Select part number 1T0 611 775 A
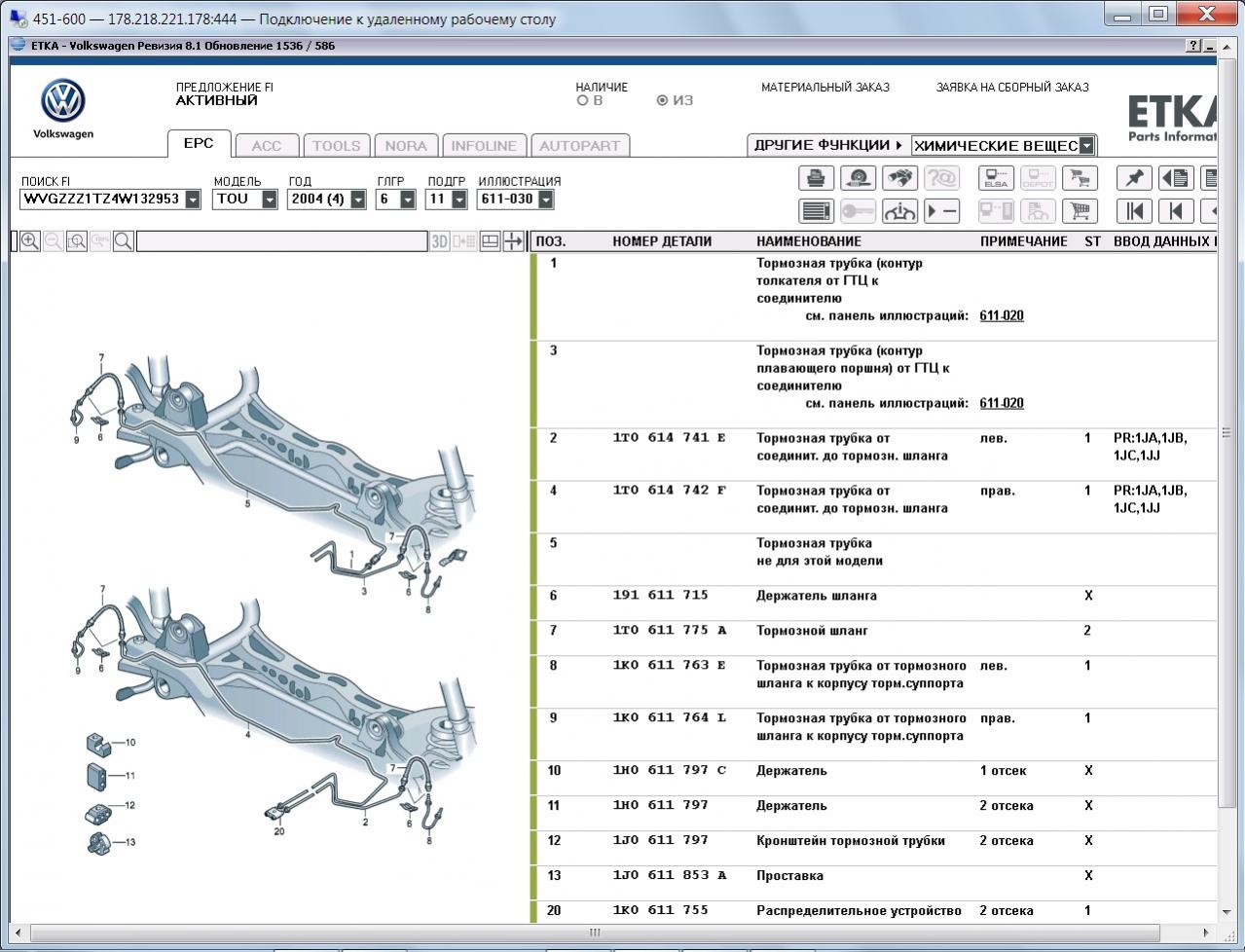 coord(670,631)
